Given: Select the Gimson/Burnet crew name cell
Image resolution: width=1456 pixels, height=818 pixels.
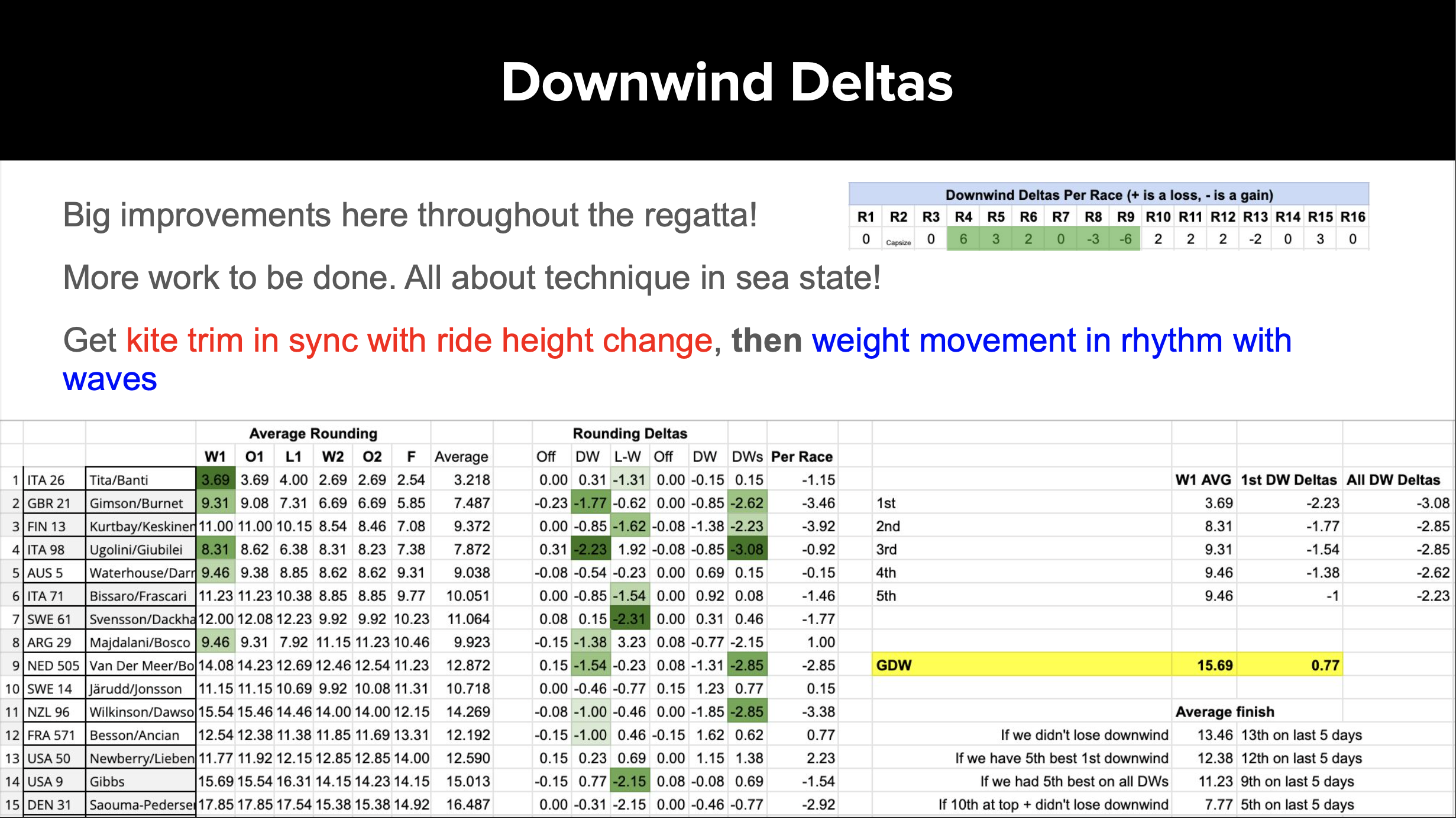Looking at the screenshot, I should point(141,503).
